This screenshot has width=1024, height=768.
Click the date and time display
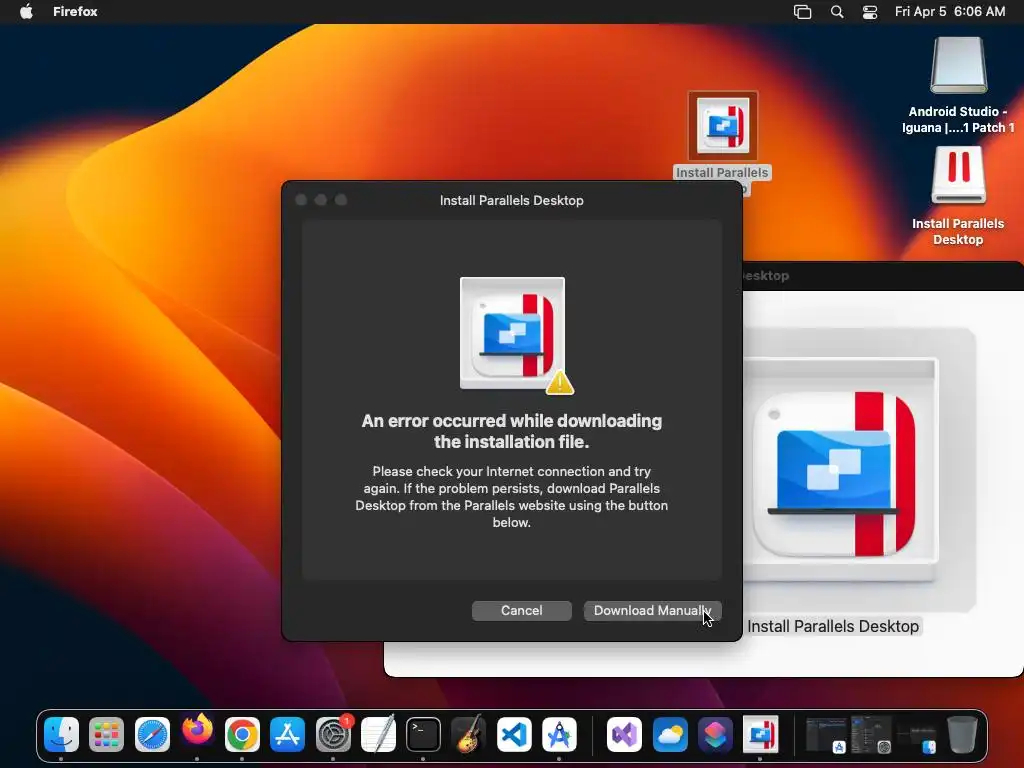[950, 12]
